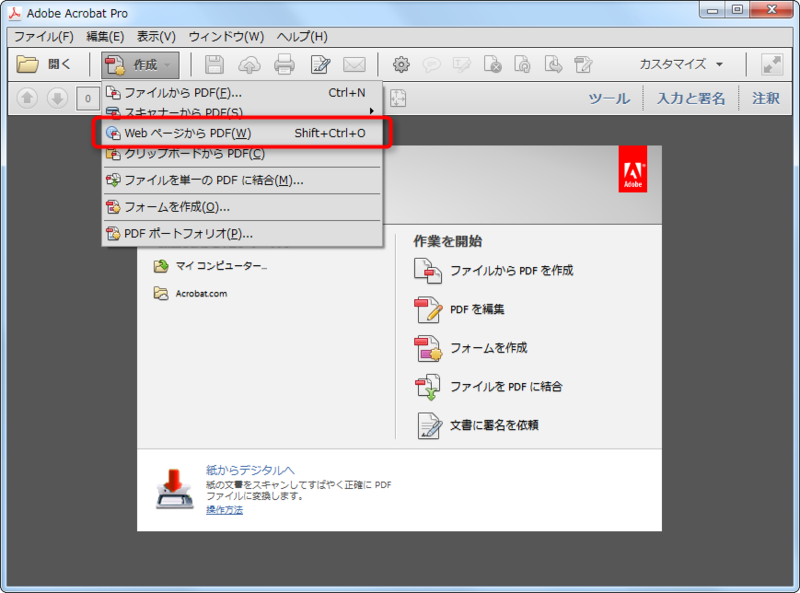This screenshot has height=593, width=800.
Task: Click the Settings gear icon
Action: [401, 65]
